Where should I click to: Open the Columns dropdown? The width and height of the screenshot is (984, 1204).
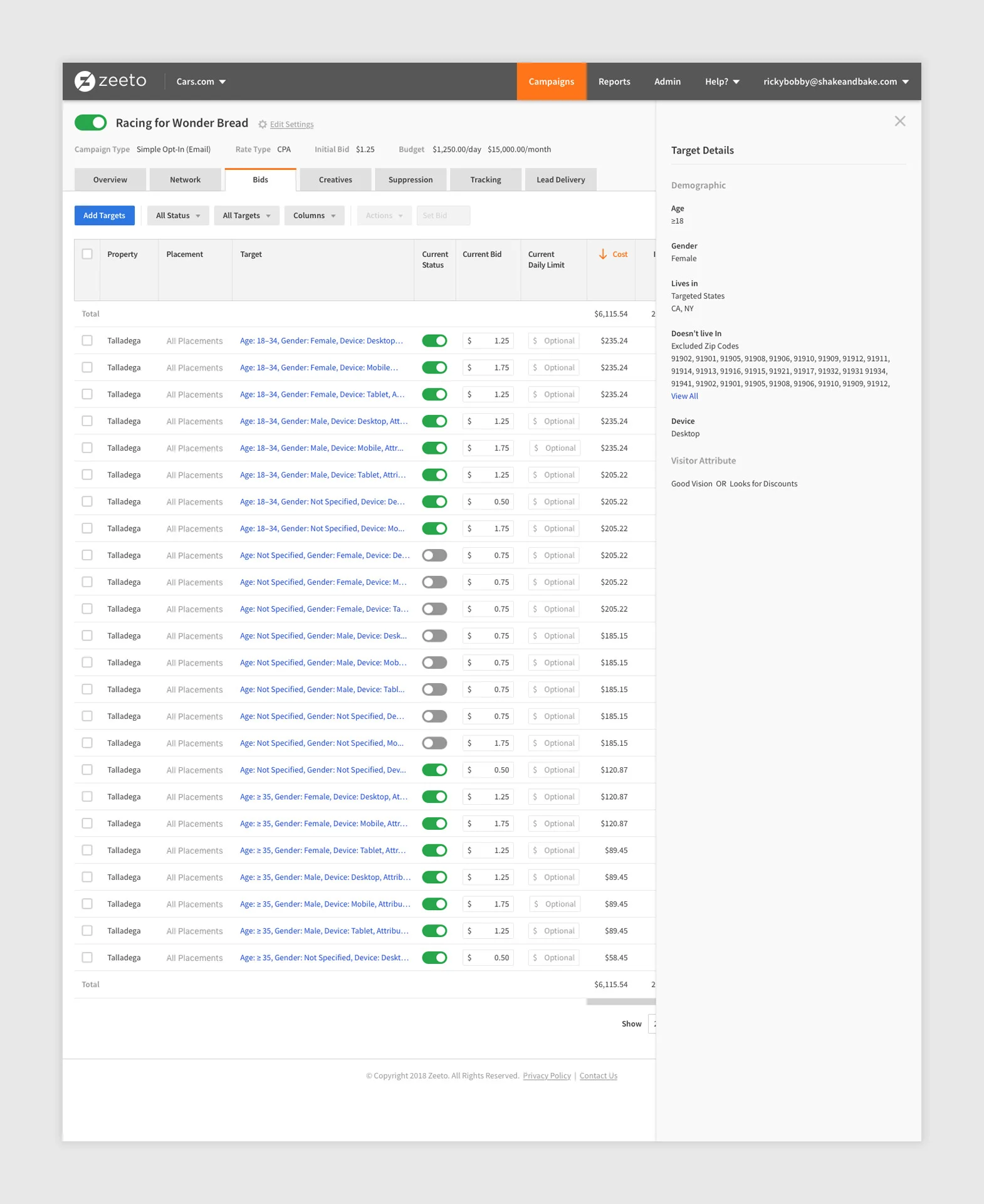pos(315,215)
